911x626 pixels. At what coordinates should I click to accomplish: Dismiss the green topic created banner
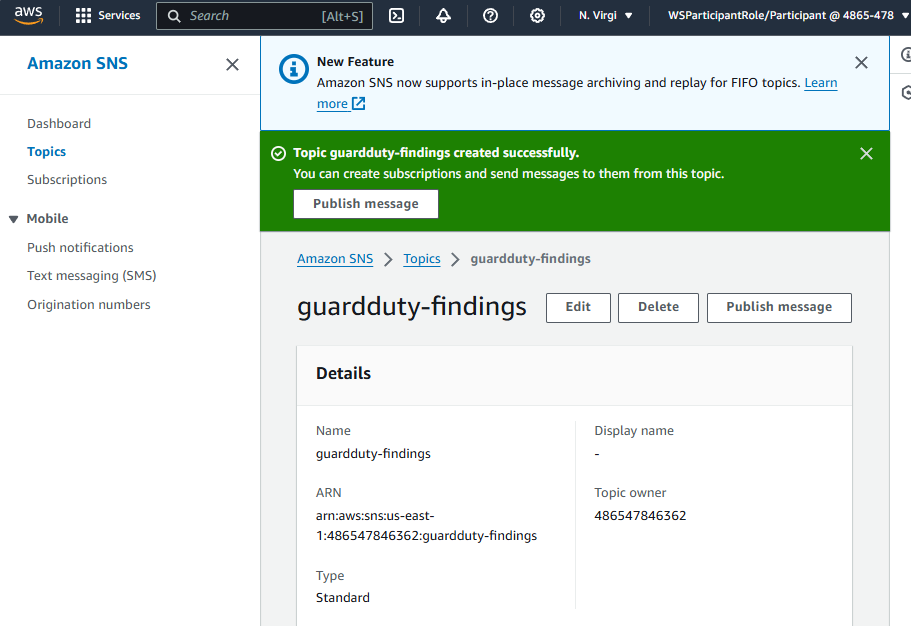point(866,153)
